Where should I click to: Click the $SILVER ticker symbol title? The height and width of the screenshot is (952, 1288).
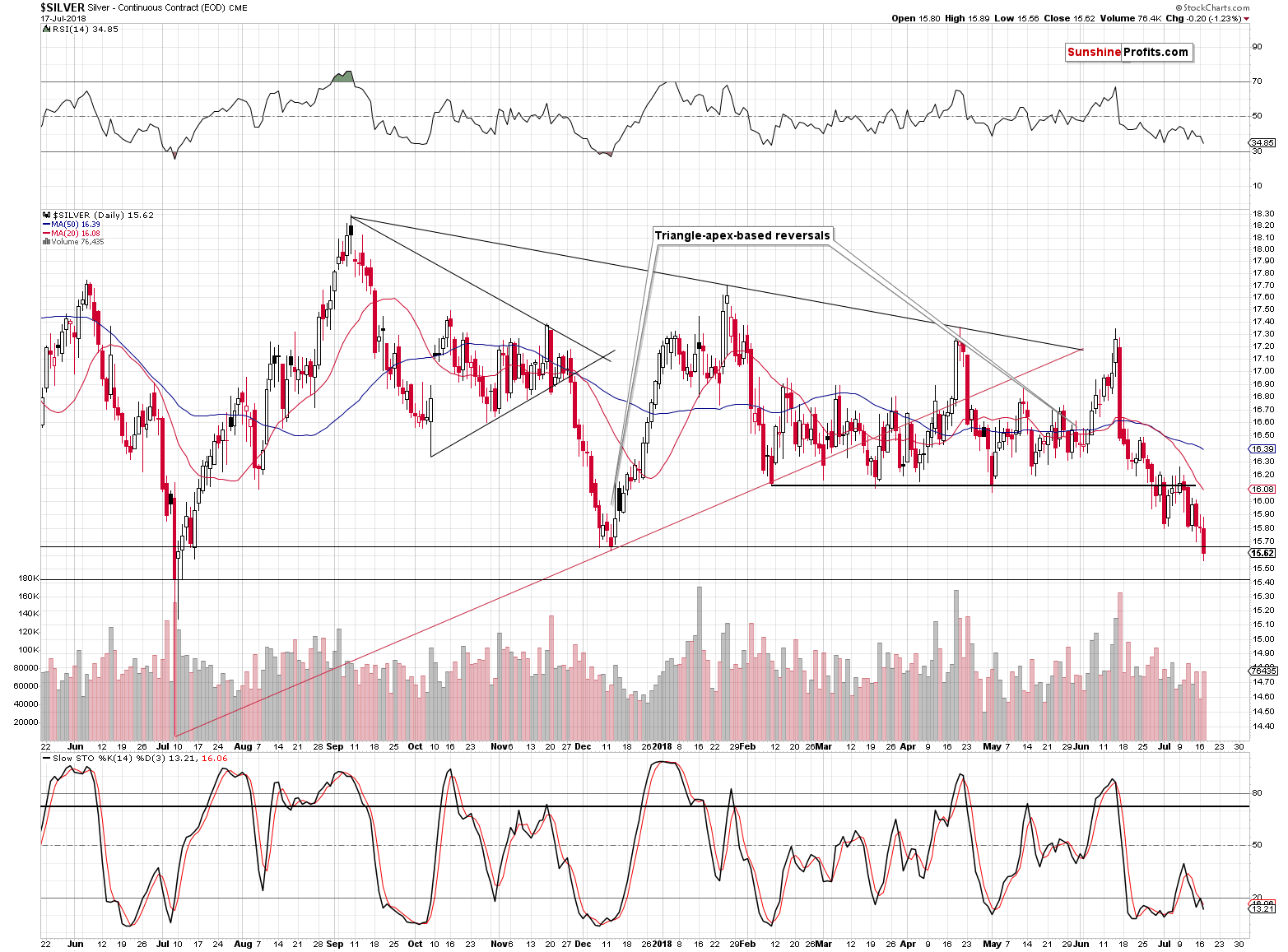[63, 7]
